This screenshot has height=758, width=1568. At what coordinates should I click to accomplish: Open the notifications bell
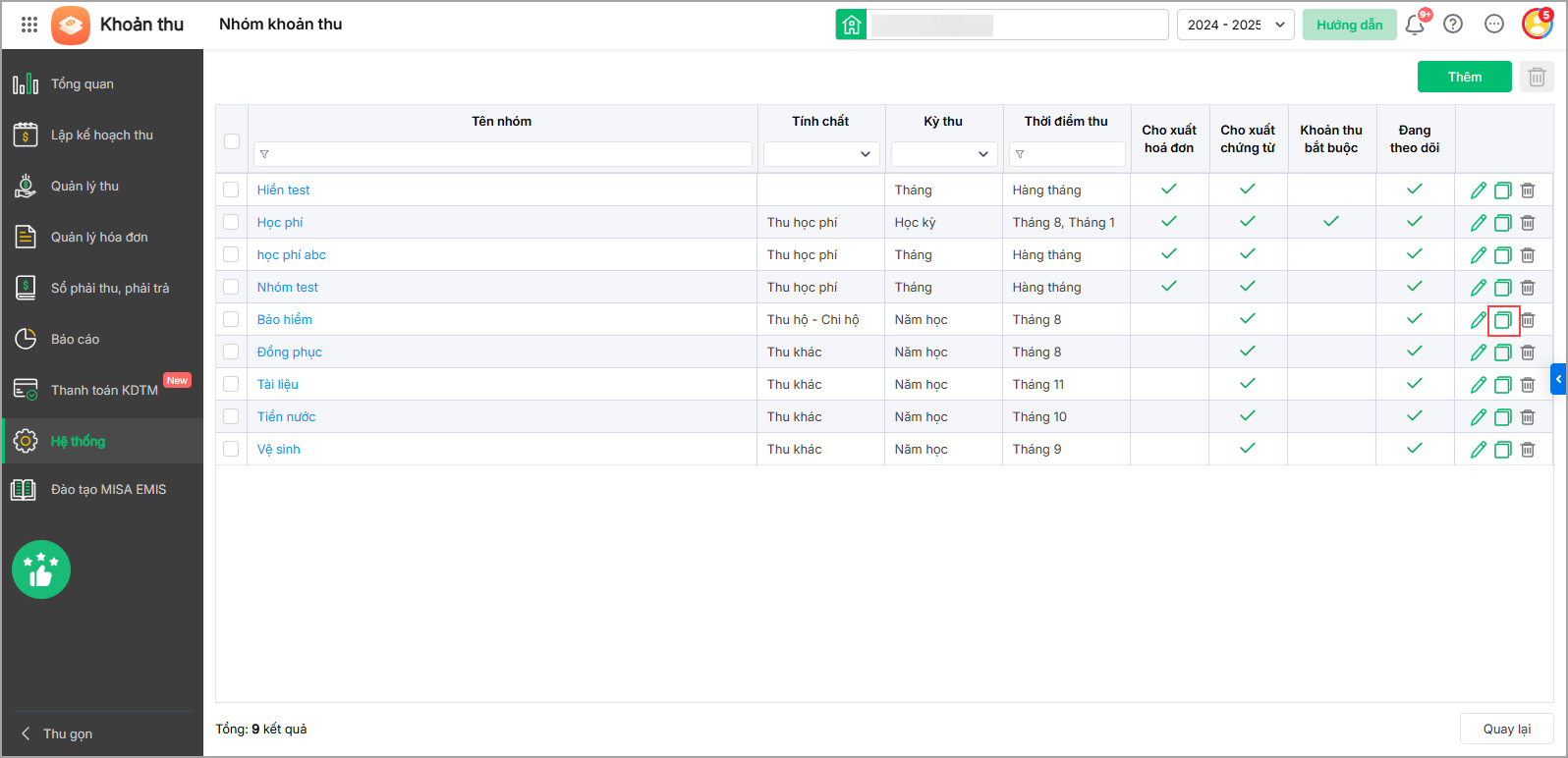coord(1415,25)
